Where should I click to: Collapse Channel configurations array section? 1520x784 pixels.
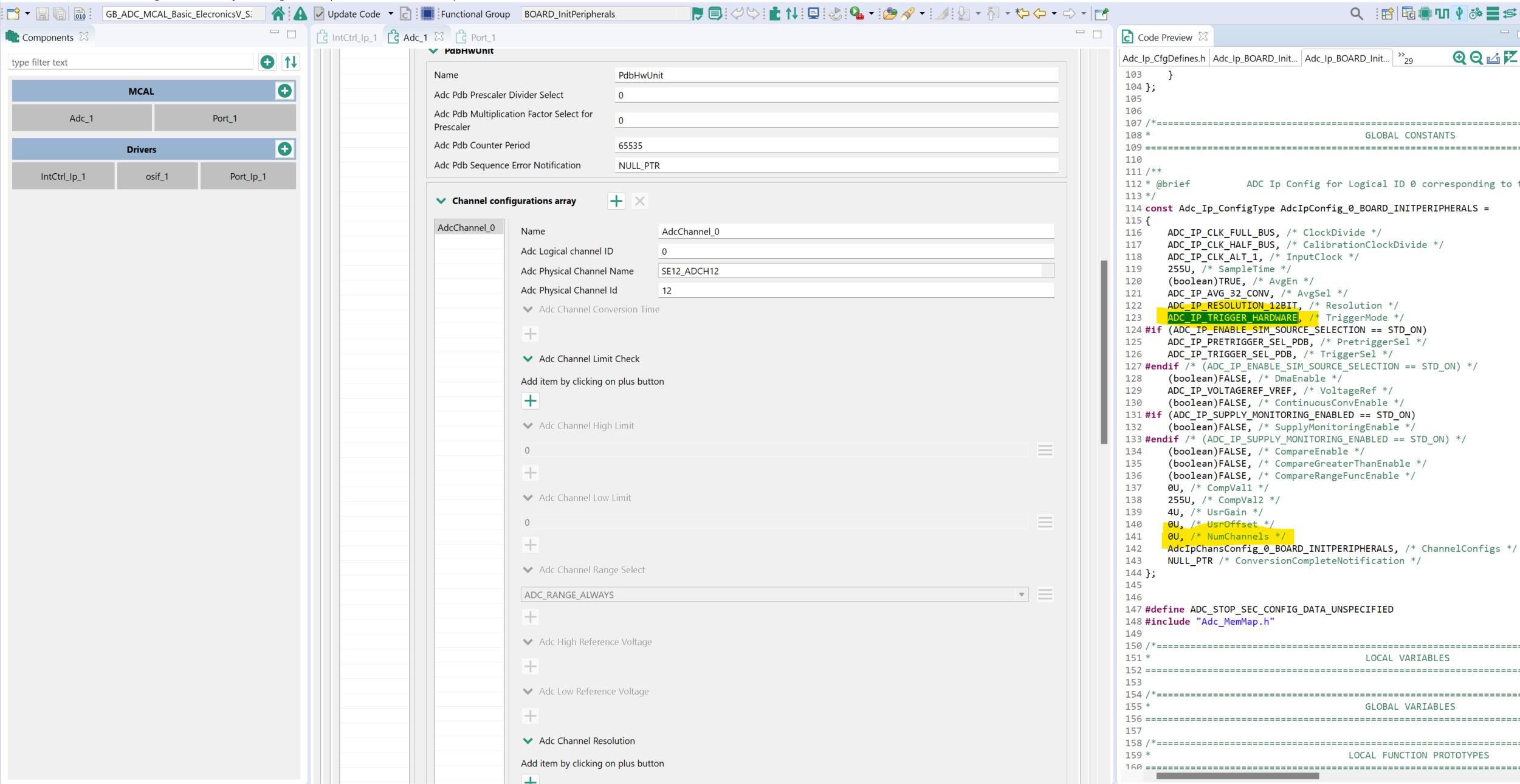tap(441, 201)
